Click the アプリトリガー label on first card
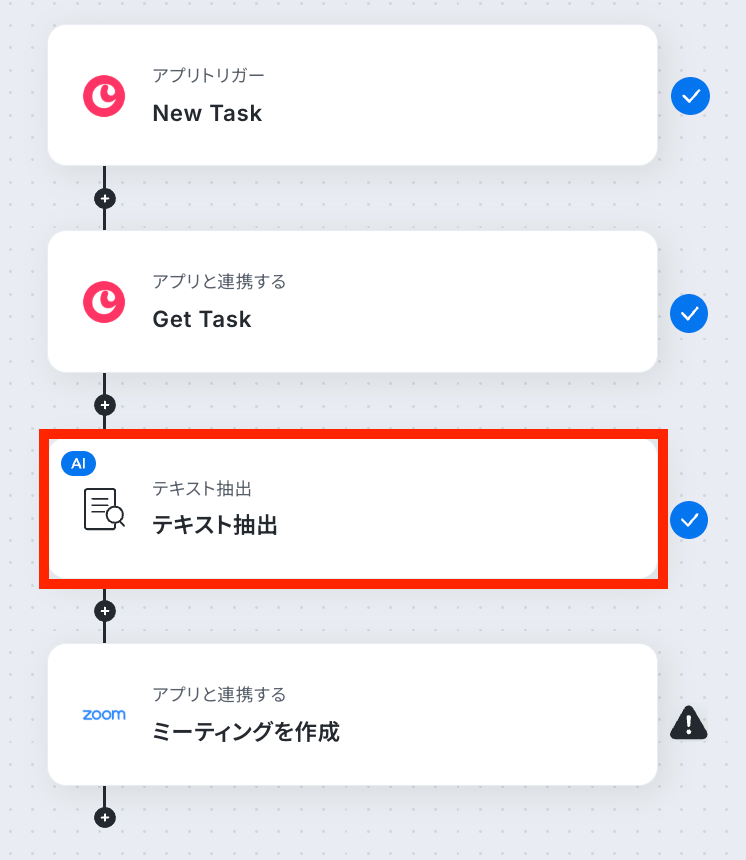Screen dimensions: 746x860 coord(208,75)
